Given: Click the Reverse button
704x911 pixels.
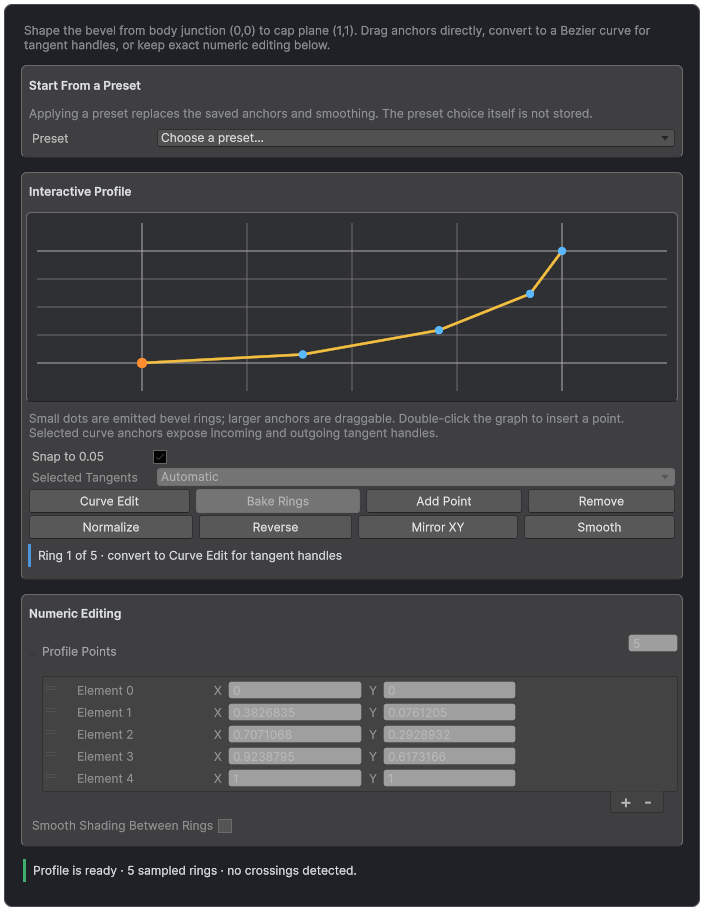Looking at the screenshot, I should pyautogui.click(x=275, y=528).
